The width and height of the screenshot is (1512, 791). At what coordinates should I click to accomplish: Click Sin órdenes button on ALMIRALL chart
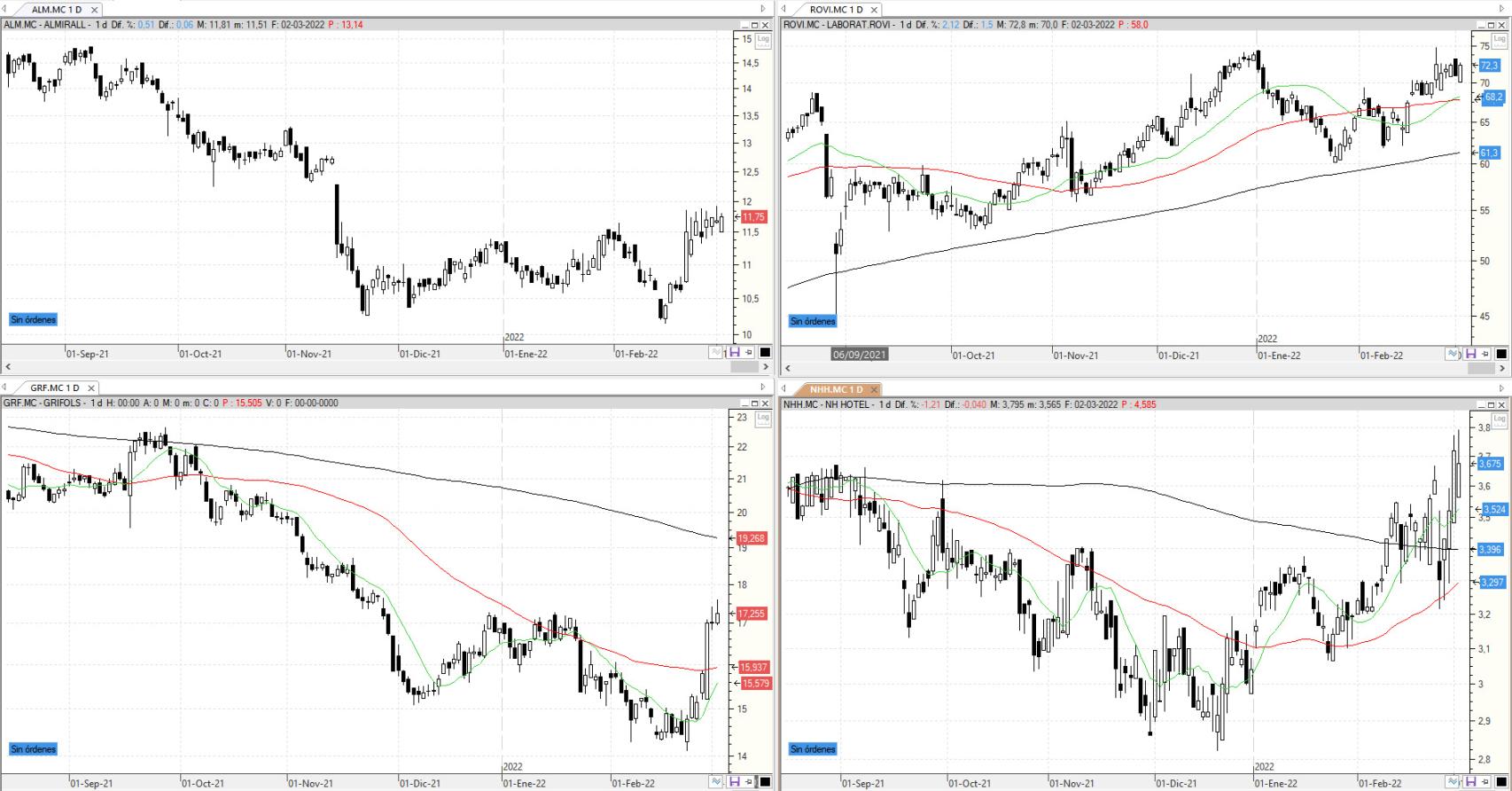click(34, 319)
